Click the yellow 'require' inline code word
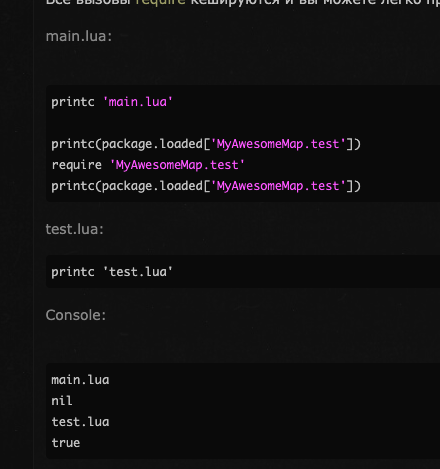Image resolution: width=440 pixels, height=469 pixels. pyautogui.click(x=161, y=2)
